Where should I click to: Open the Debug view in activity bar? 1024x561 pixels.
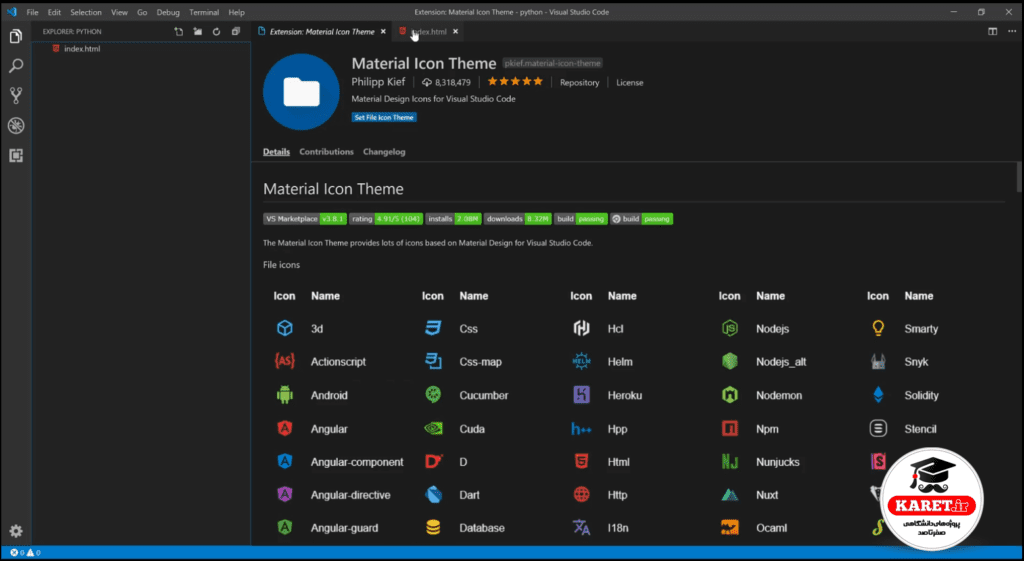pyautogui.click(x=16, y=125)
